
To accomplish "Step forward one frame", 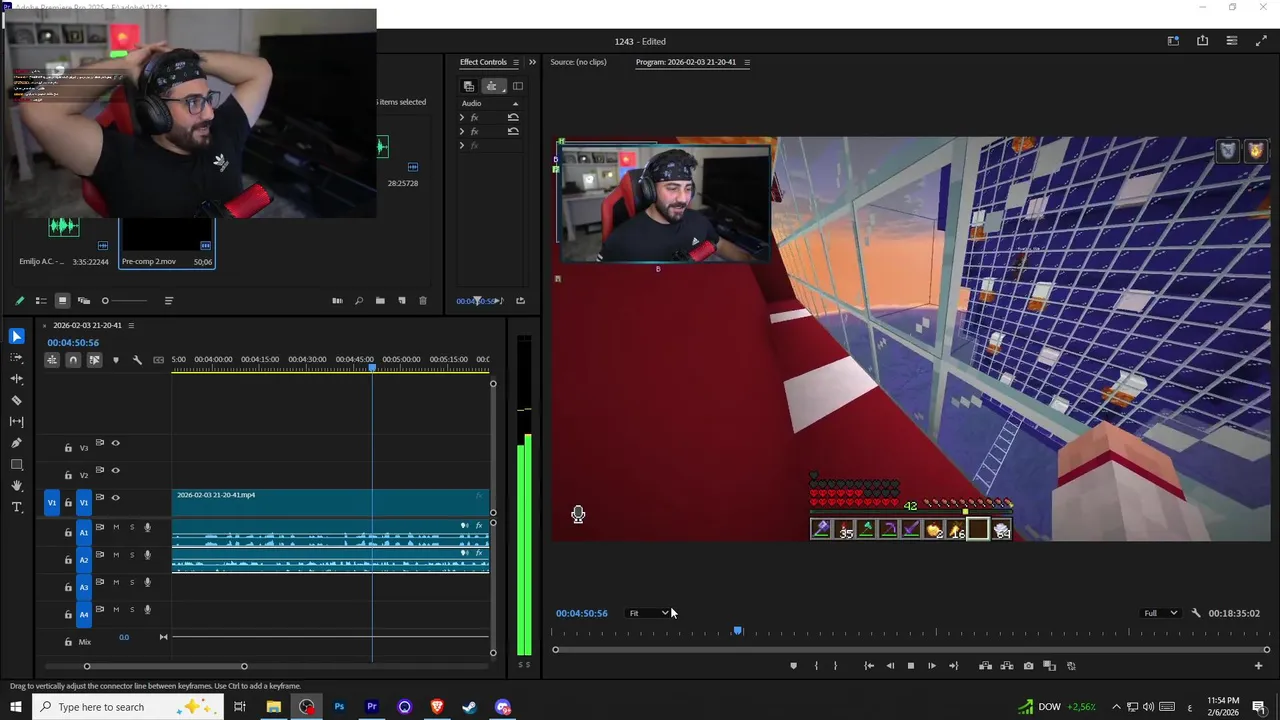I will coord(932,666).
